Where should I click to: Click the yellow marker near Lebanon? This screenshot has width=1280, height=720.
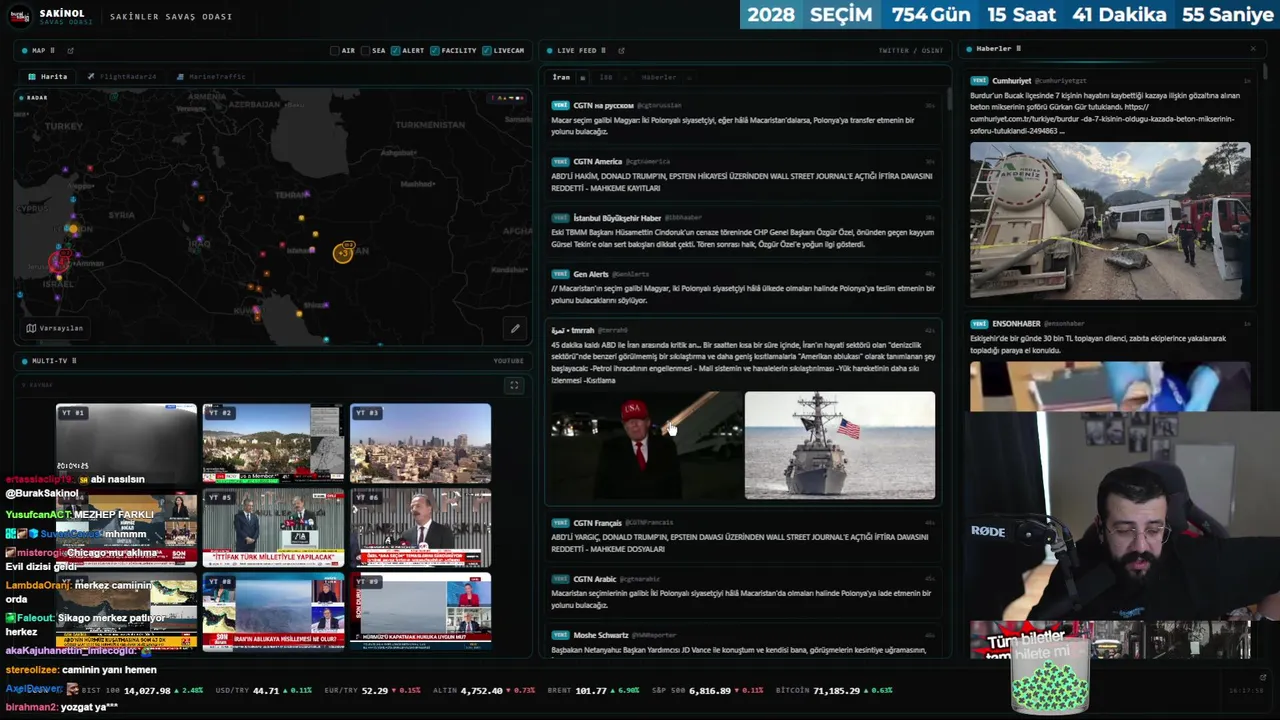coord(73,229)
